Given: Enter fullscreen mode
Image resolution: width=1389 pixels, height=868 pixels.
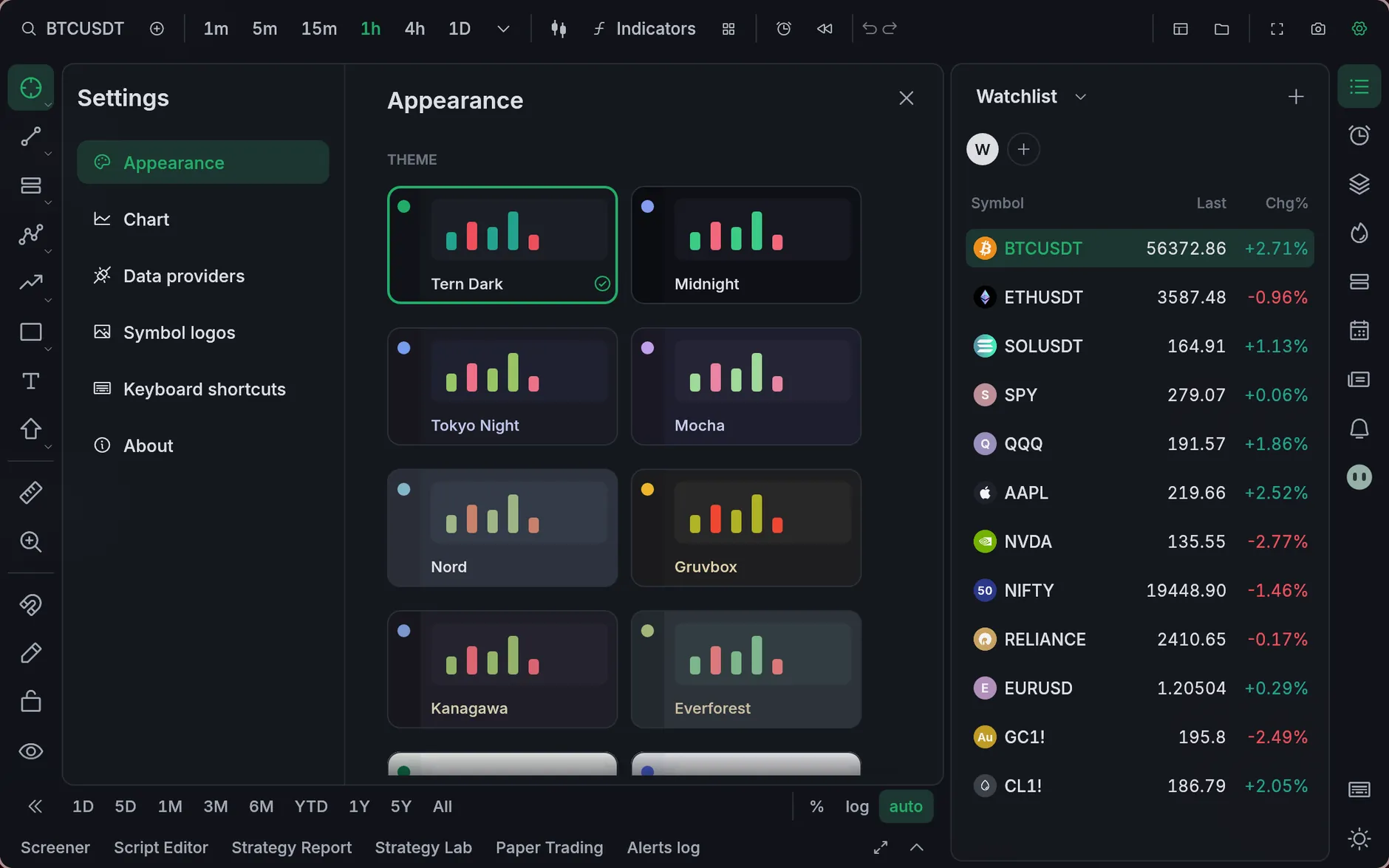Looking at the screenshot, I should [x=1277, y=29].
